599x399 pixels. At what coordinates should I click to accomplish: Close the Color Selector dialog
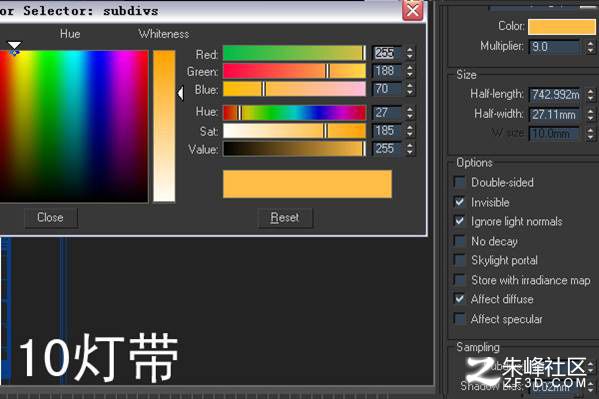point(413,10)
